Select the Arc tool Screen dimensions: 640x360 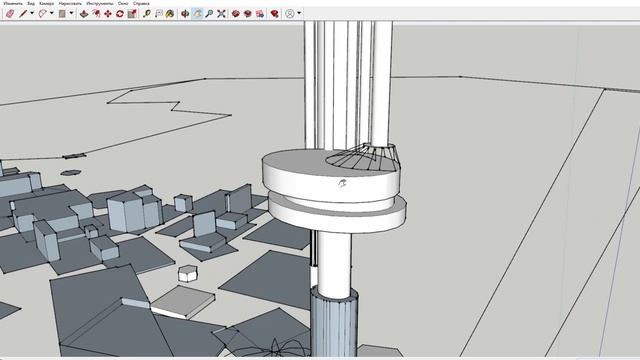[42, 14]
